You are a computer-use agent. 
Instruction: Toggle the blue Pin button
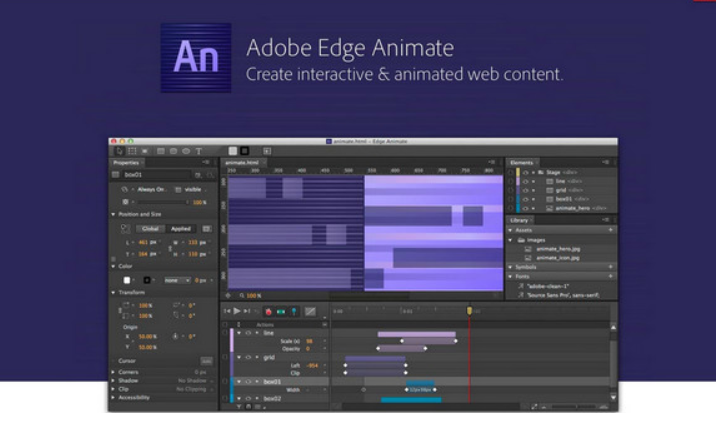[294, 312]
